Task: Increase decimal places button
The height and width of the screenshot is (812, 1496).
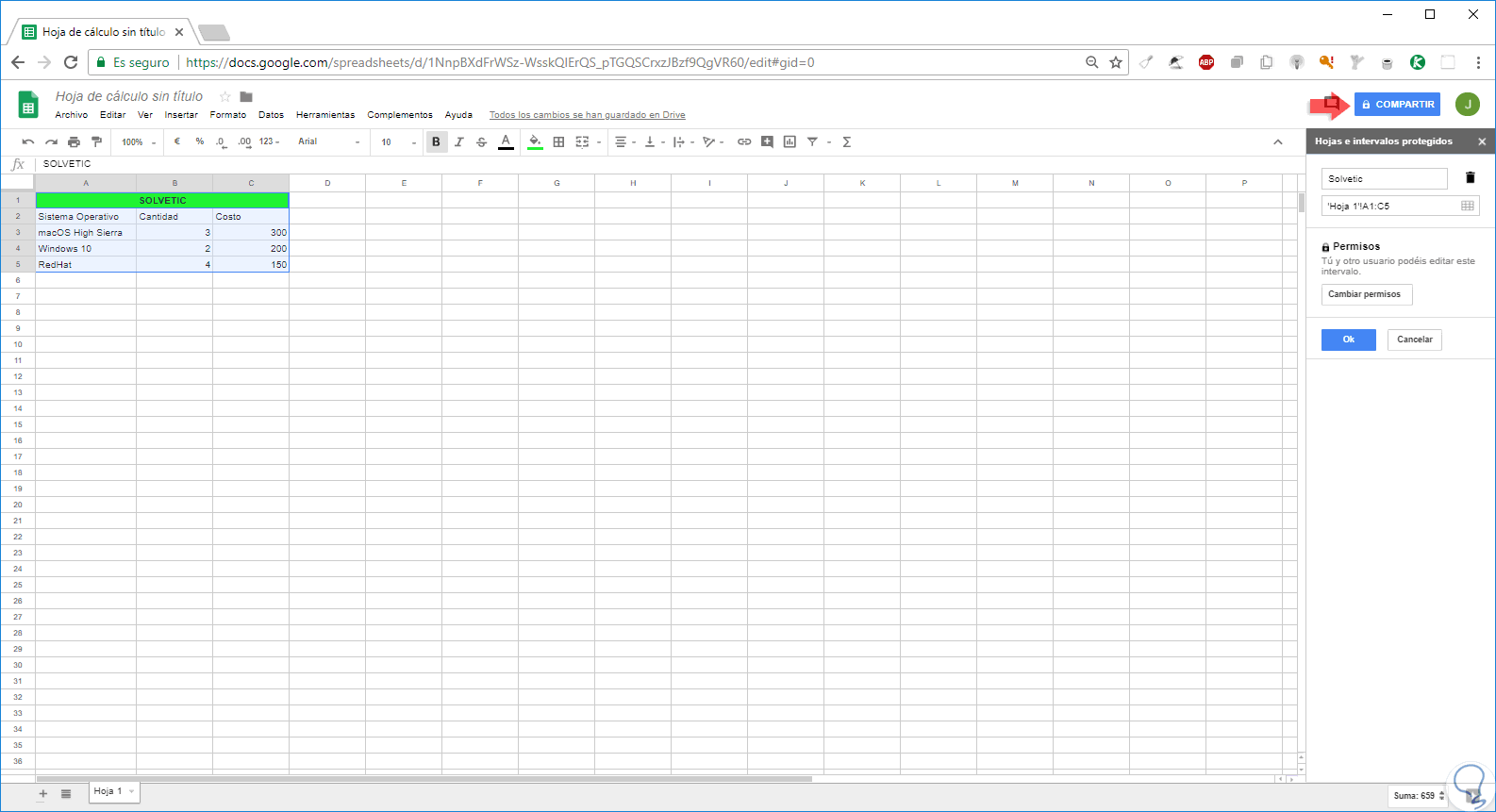Action: pyautogui.click(x=244, y=142)
